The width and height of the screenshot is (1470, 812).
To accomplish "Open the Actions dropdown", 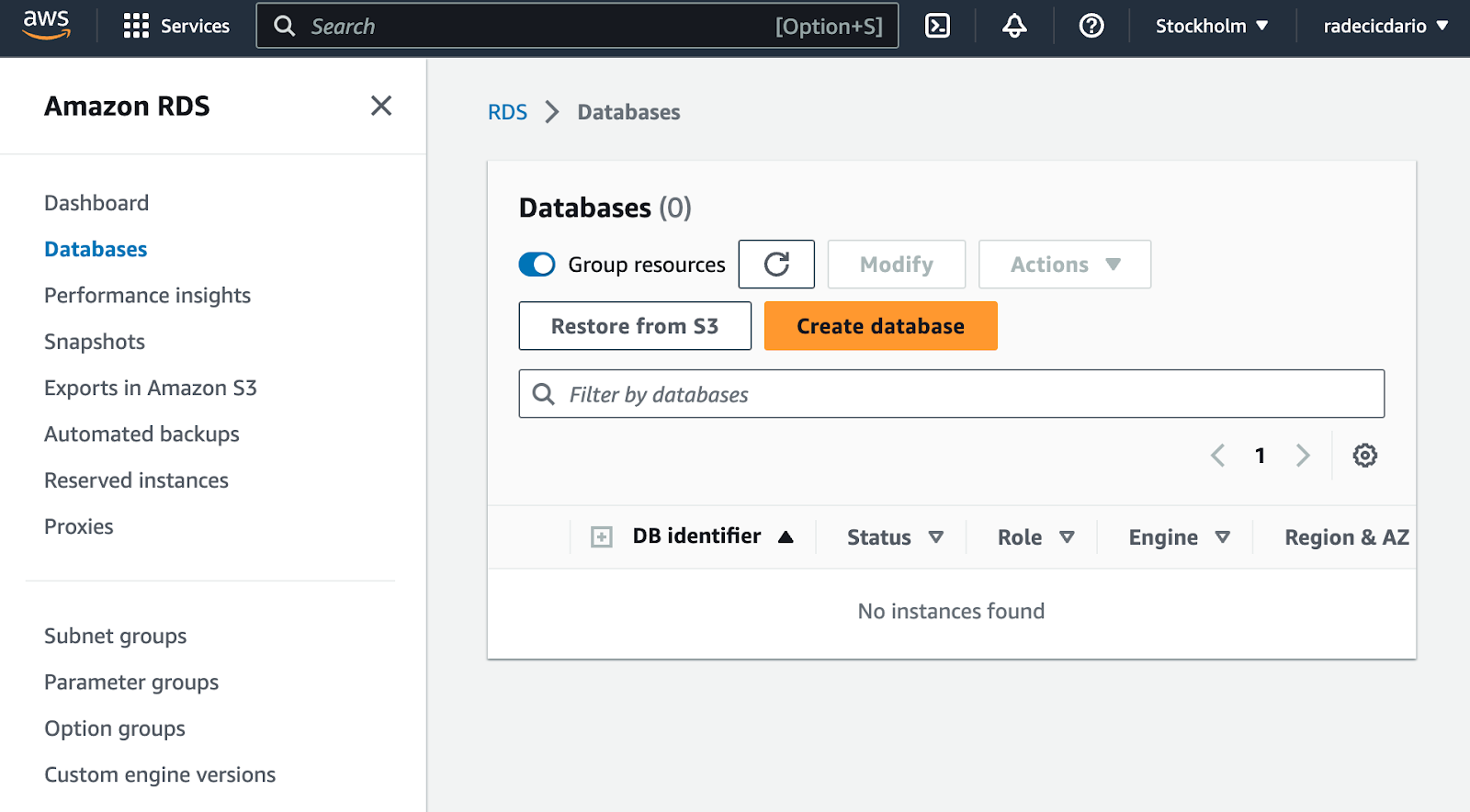I will tap(1065, 265).
